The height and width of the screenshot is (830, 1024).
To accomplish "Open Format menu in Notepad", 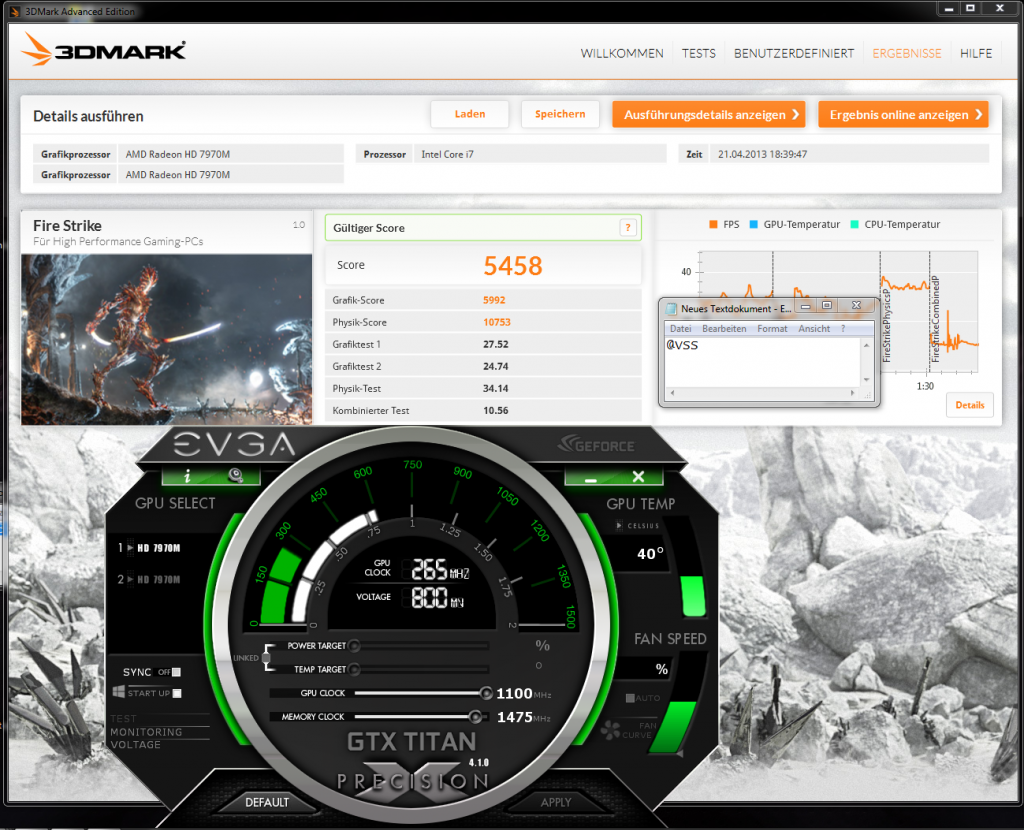I will point(772,328).
